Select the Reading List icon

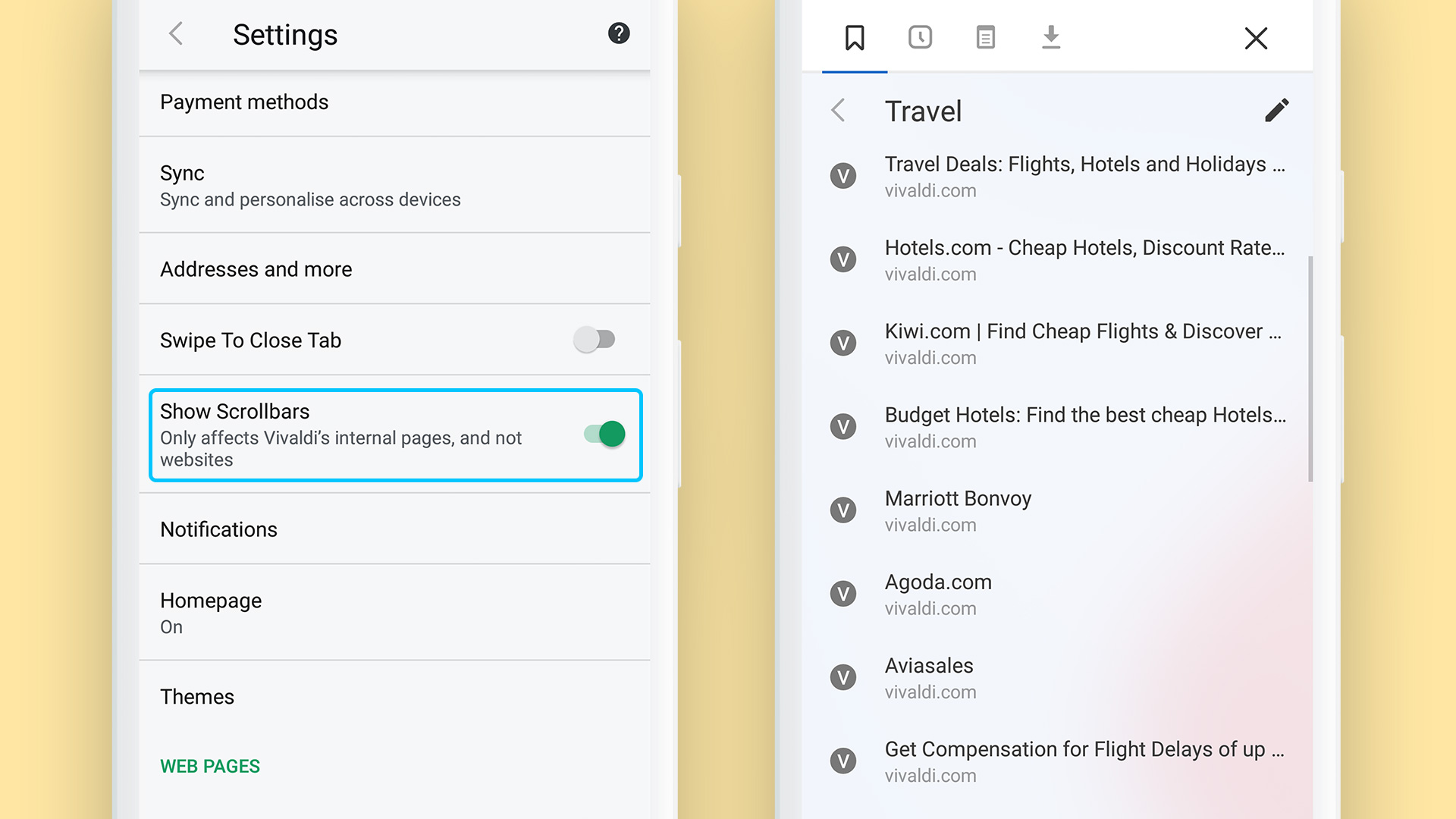(984, 38)
